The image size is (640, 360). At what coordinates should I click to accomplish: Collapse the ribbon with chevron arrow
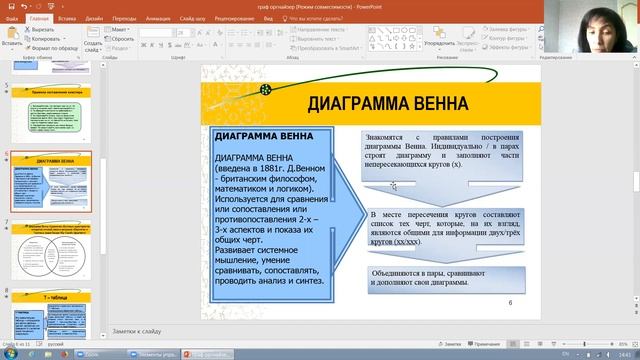click(634, 58)
